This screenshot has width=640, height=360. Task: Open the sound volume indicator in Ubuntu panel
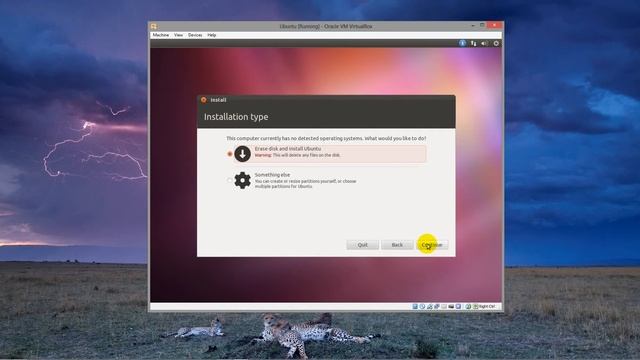point(484,43)
